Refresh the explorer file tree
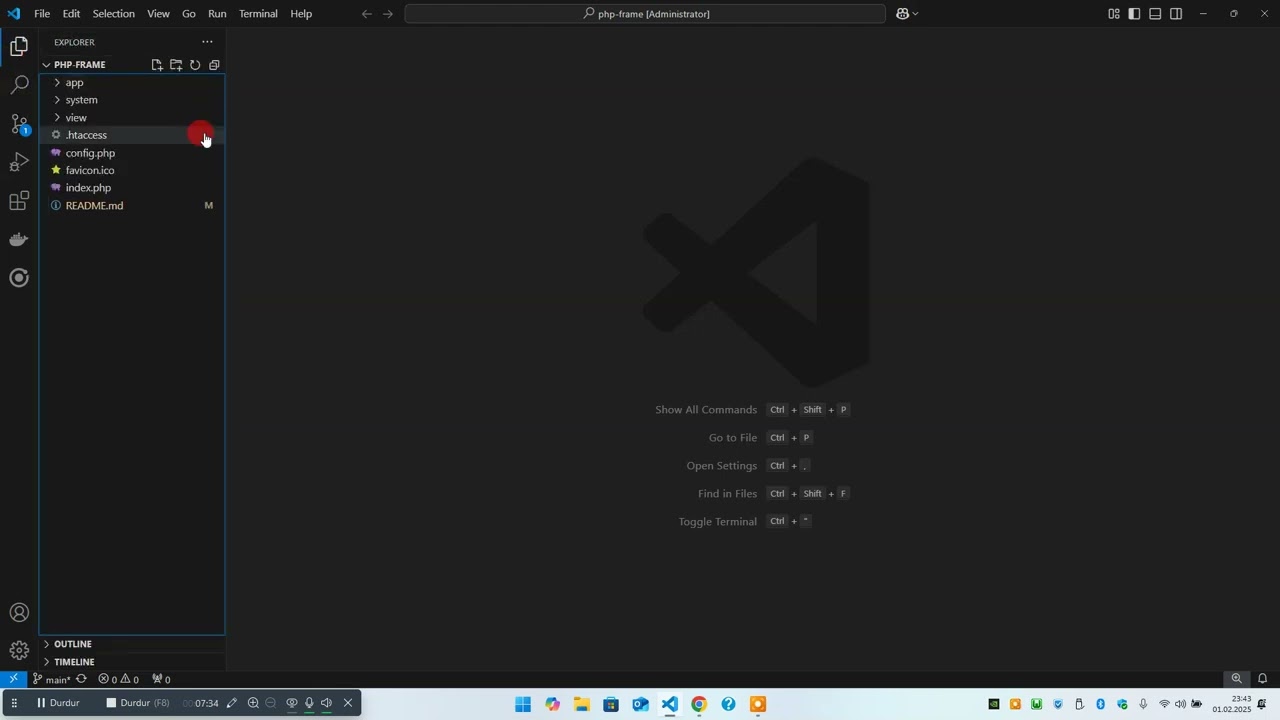Viewport: 1280px width, 720px height. (x=195, y=65)
